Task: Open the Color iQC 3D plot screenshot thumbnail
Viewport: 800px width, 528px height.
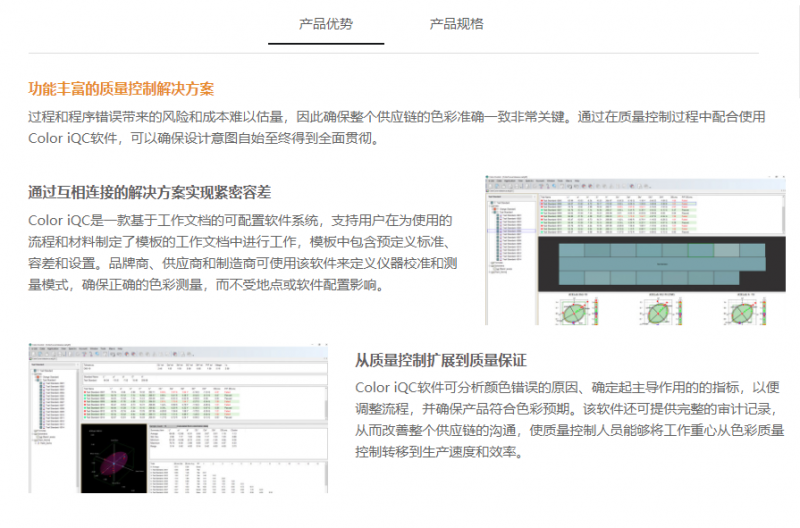Action: (x=178, y=418)
